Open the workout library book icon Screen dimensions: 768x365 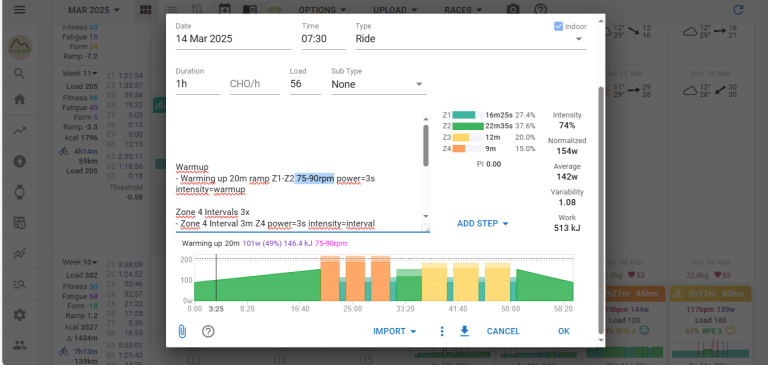(250, 10)
